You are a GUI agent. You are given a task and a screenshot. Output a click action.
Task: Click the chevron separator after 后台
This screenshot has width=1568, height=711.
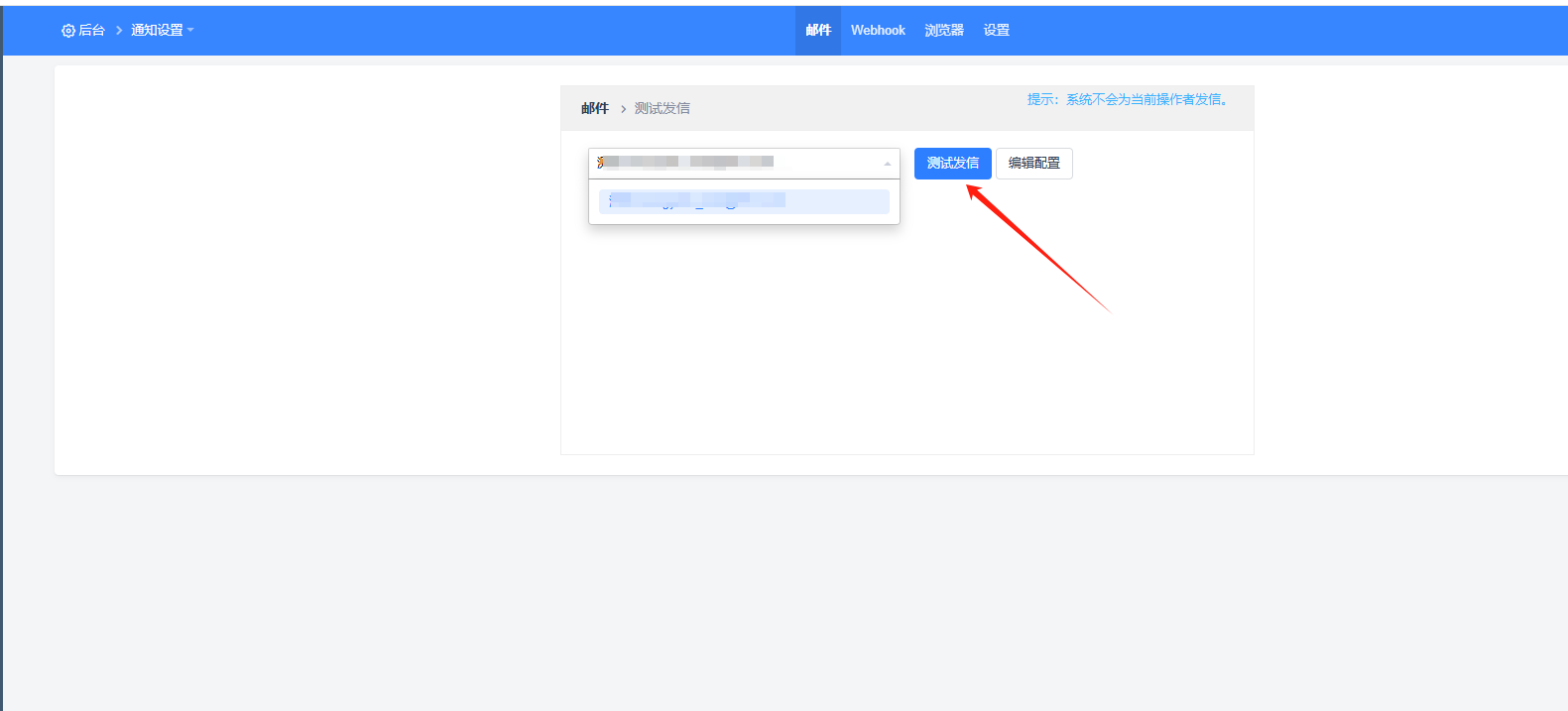(119, 31)
